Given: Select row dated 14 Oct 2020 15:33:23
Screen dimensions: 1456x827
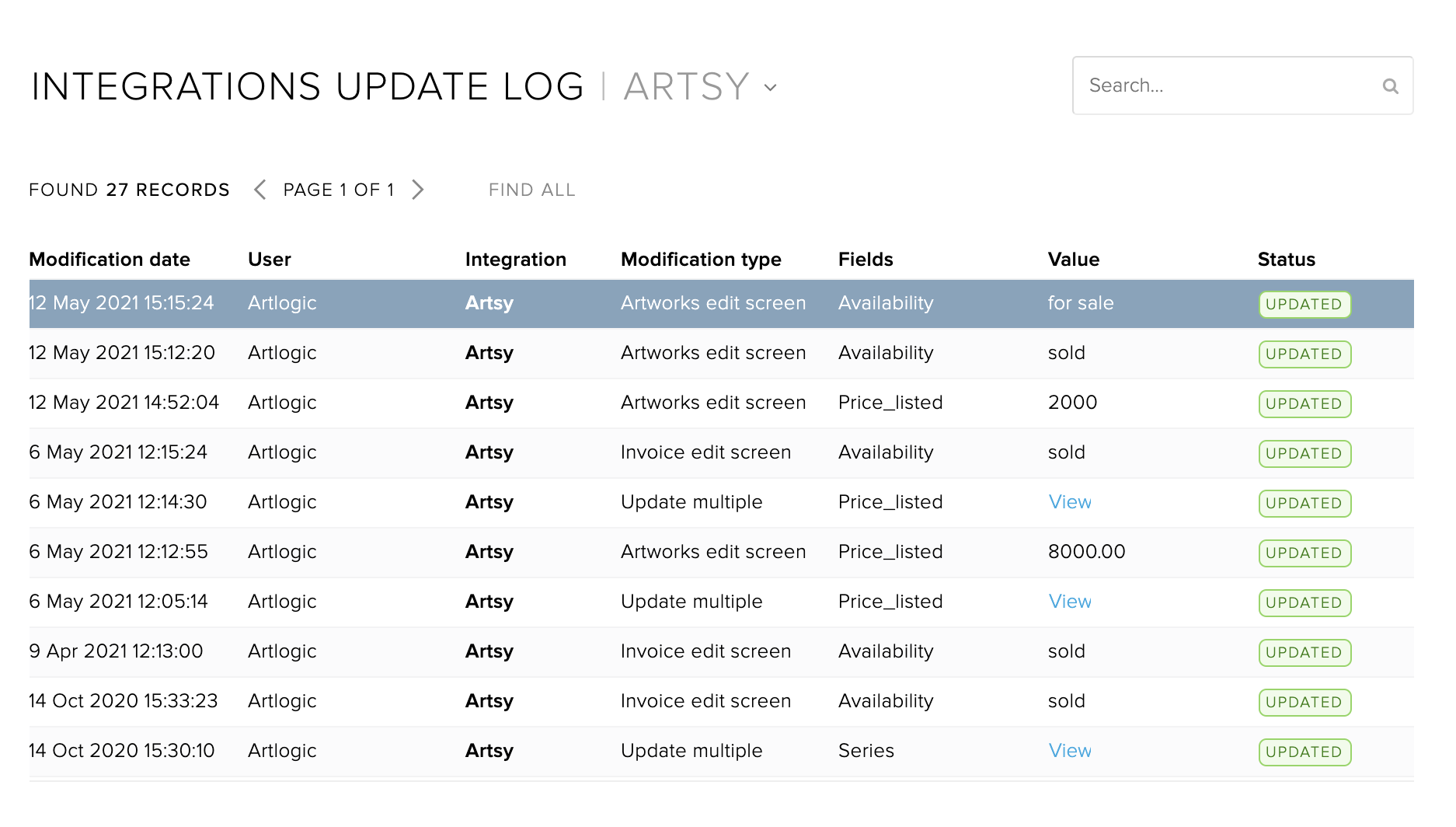Looking at the screenshot, I should tap(721, 701).
